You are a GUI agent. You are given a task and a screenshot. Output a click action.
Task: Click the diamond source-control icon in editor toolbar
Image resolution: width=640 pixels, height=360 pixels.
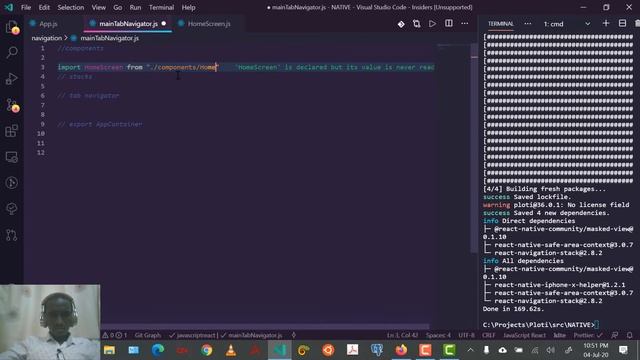401,24
